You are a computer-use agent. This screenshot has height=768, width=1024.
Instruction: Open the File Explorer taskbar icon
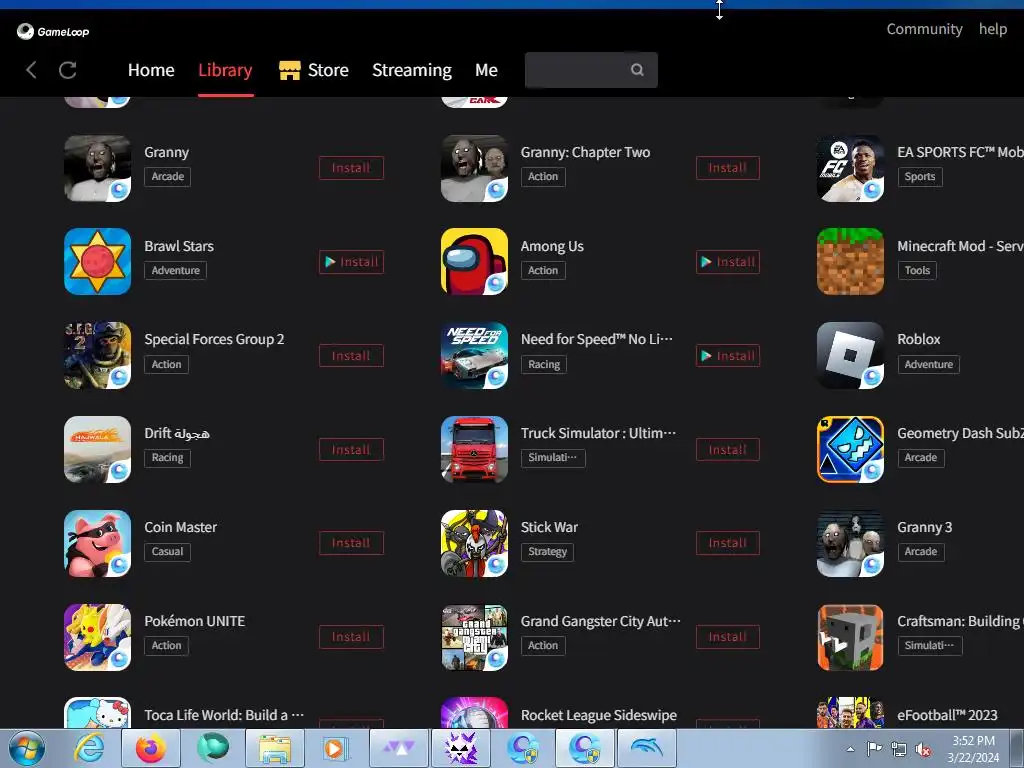click(274, 748)
